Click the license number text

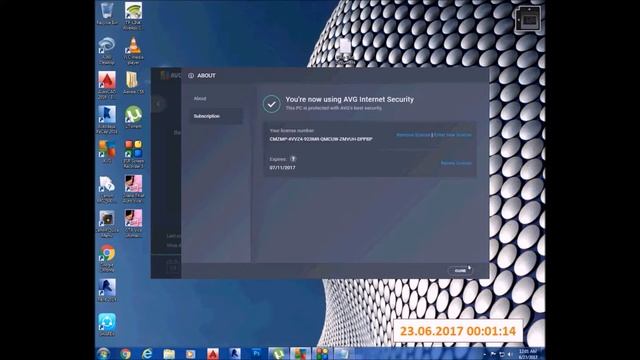coord(321,139)
